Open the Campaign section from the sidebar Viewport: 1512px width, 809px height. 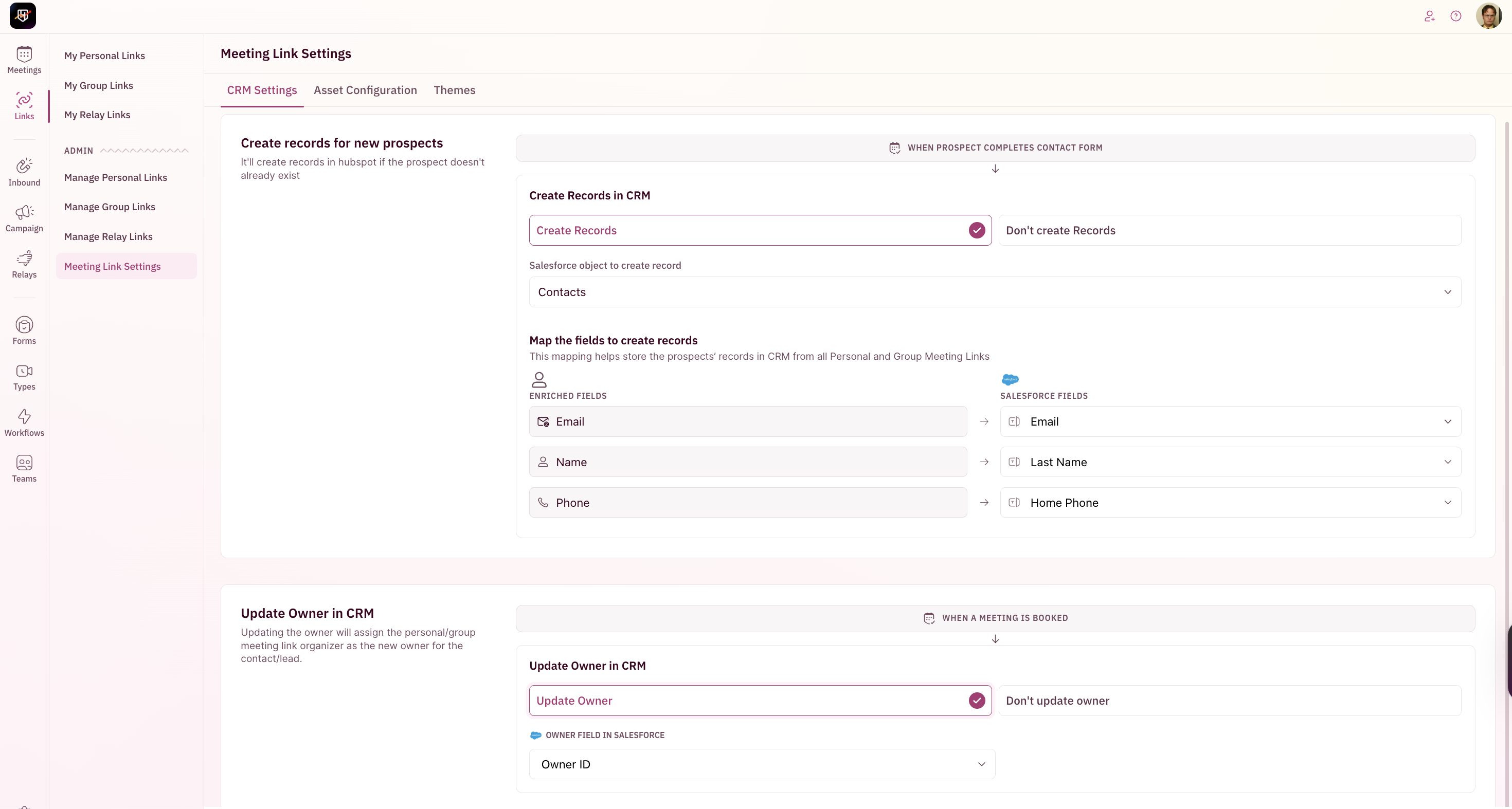(x=24, y=217)
